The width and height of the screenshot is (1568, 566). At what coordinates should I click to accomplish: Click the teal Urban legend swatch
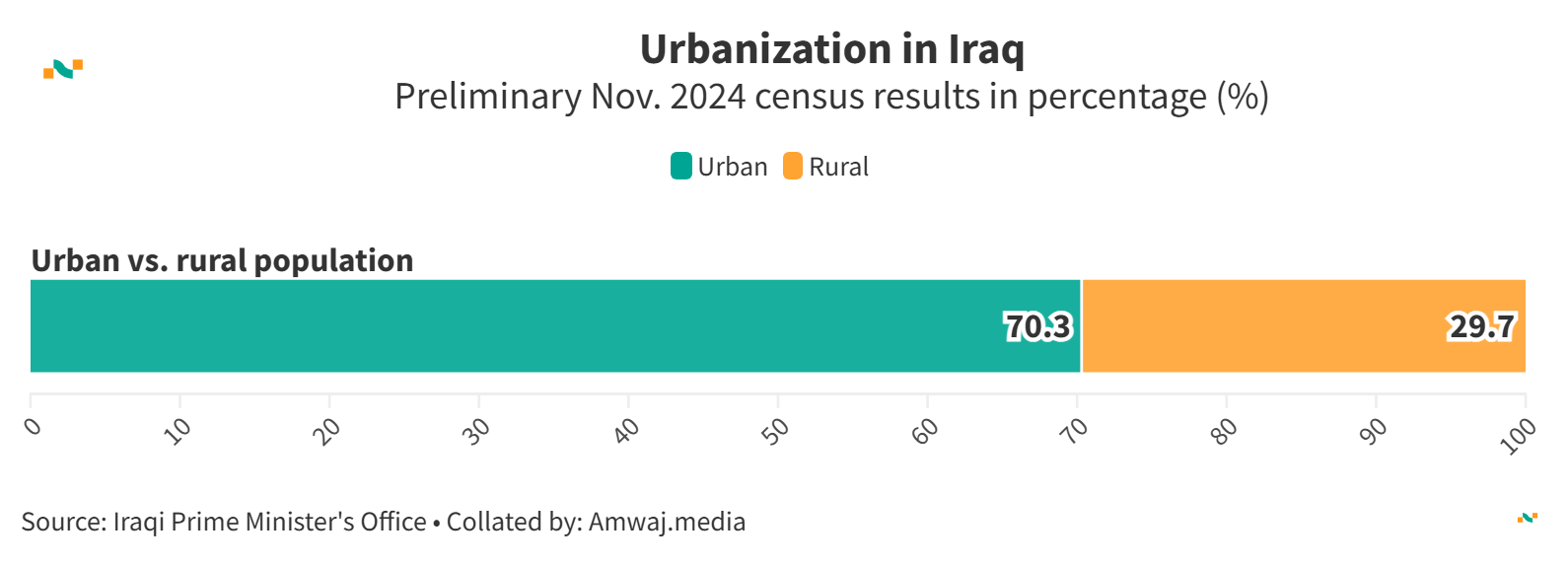pyautogui.click(x=680, y=167)
